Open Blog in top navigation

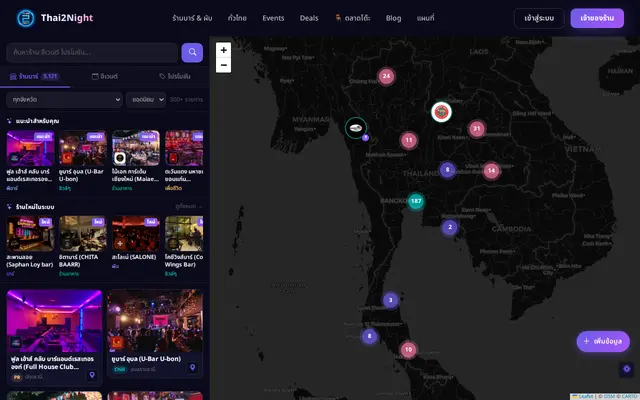tap(393, 18)
